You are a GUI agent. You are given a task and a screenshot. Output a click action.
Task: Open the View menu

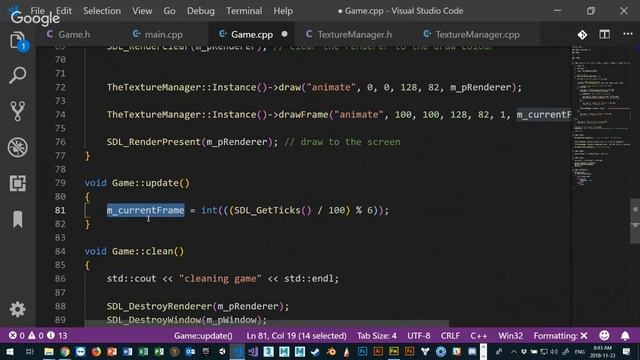(142, 11)
